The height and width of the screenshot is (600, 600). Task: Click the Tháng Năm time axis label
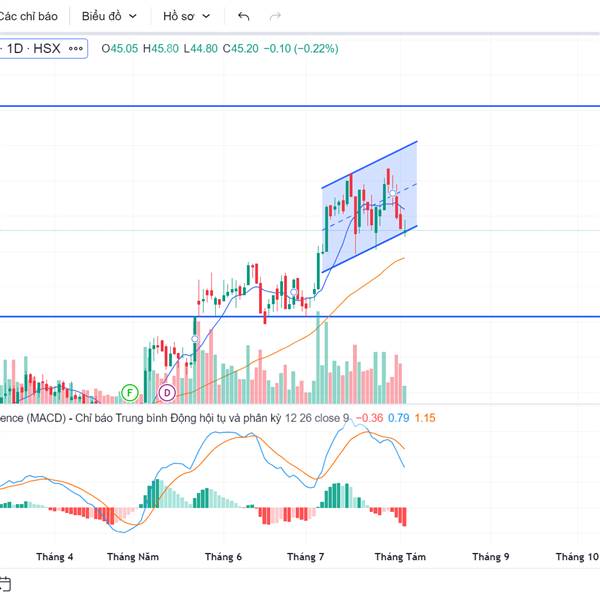133,557
